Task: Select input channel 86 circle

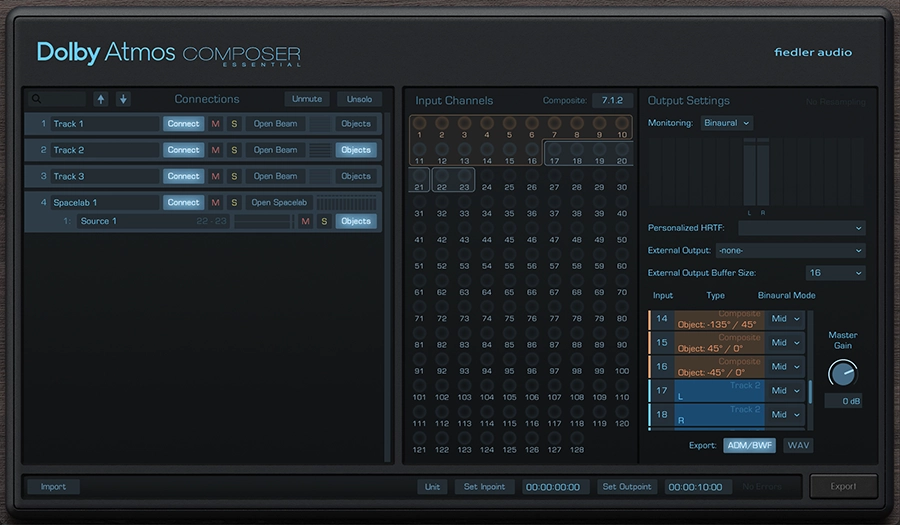Action: point(532,333)
